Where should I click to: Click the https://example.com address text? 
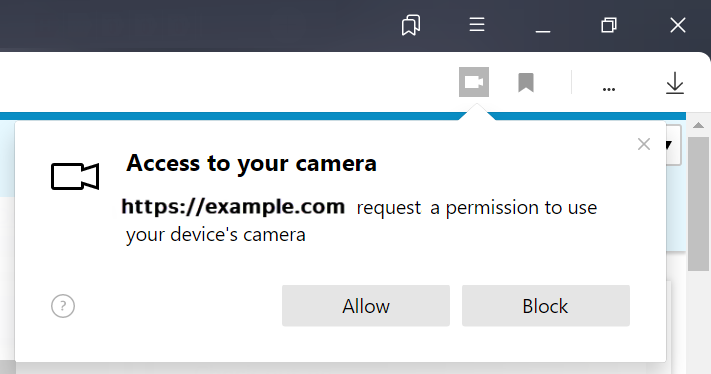click(233, 207)
